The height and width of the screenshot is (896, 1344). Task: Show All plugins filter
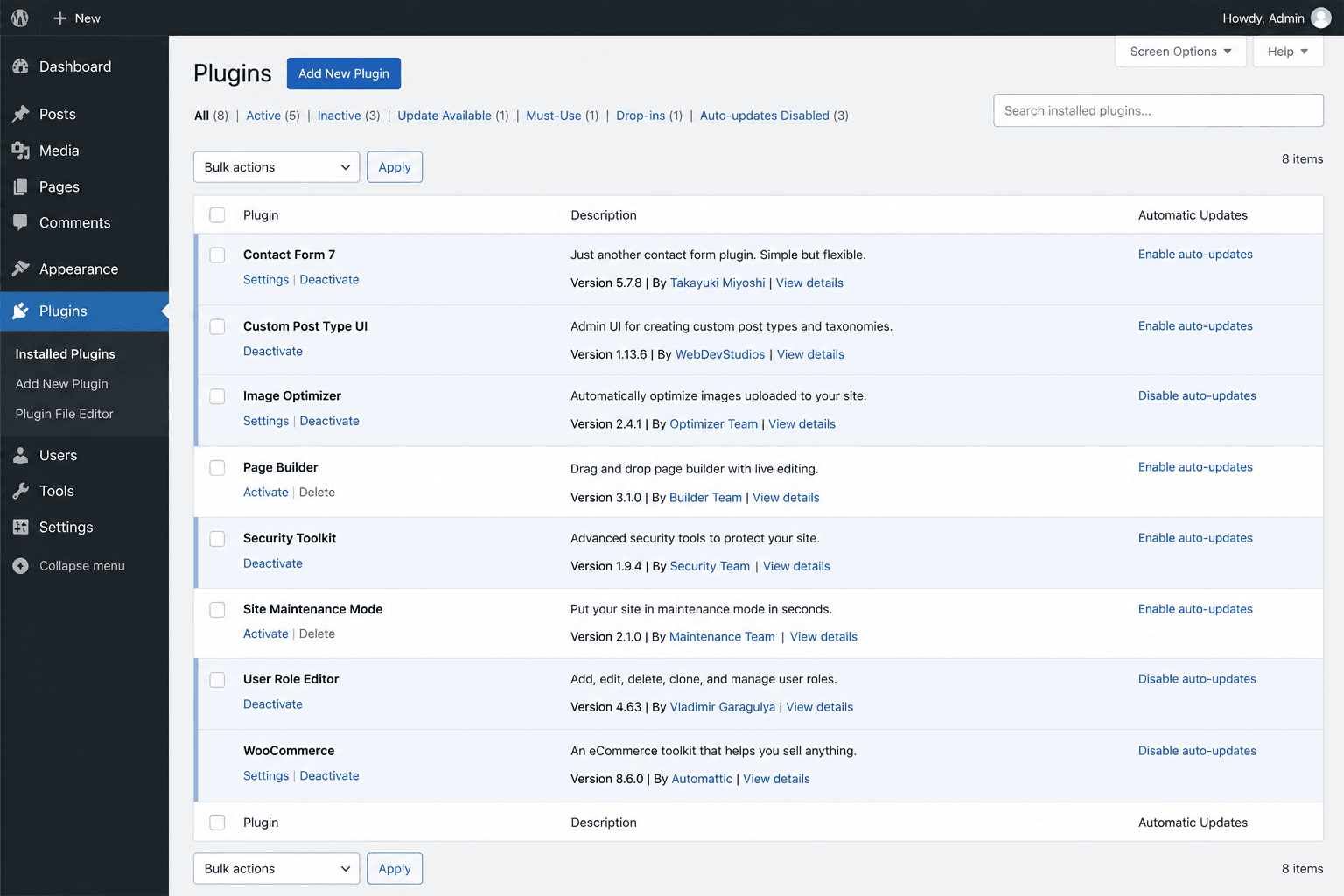coord(201,115)
